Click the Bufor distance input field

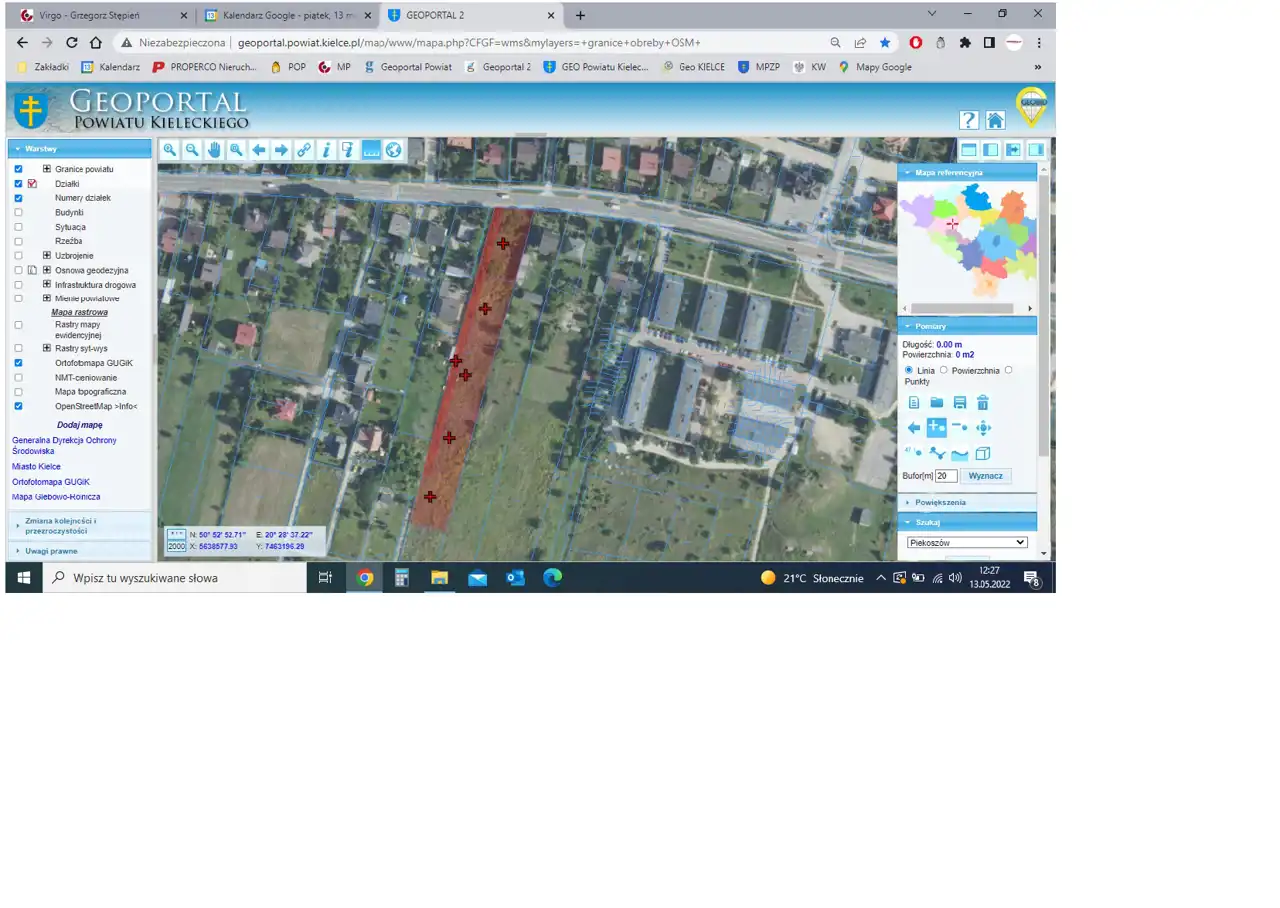click(x=946, y=476)
